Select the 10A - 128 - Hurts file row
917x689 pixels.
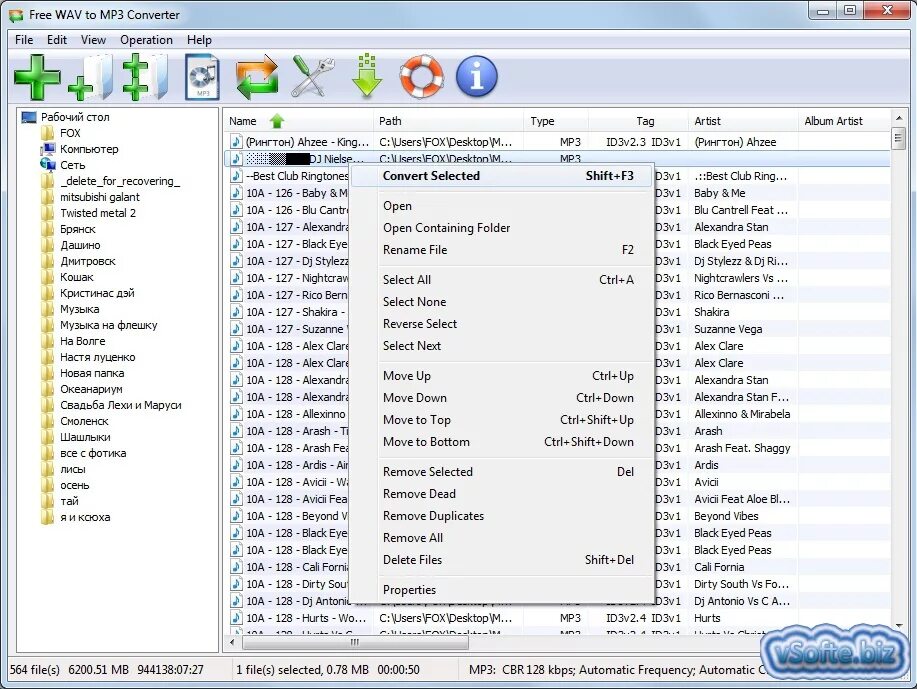558,618
